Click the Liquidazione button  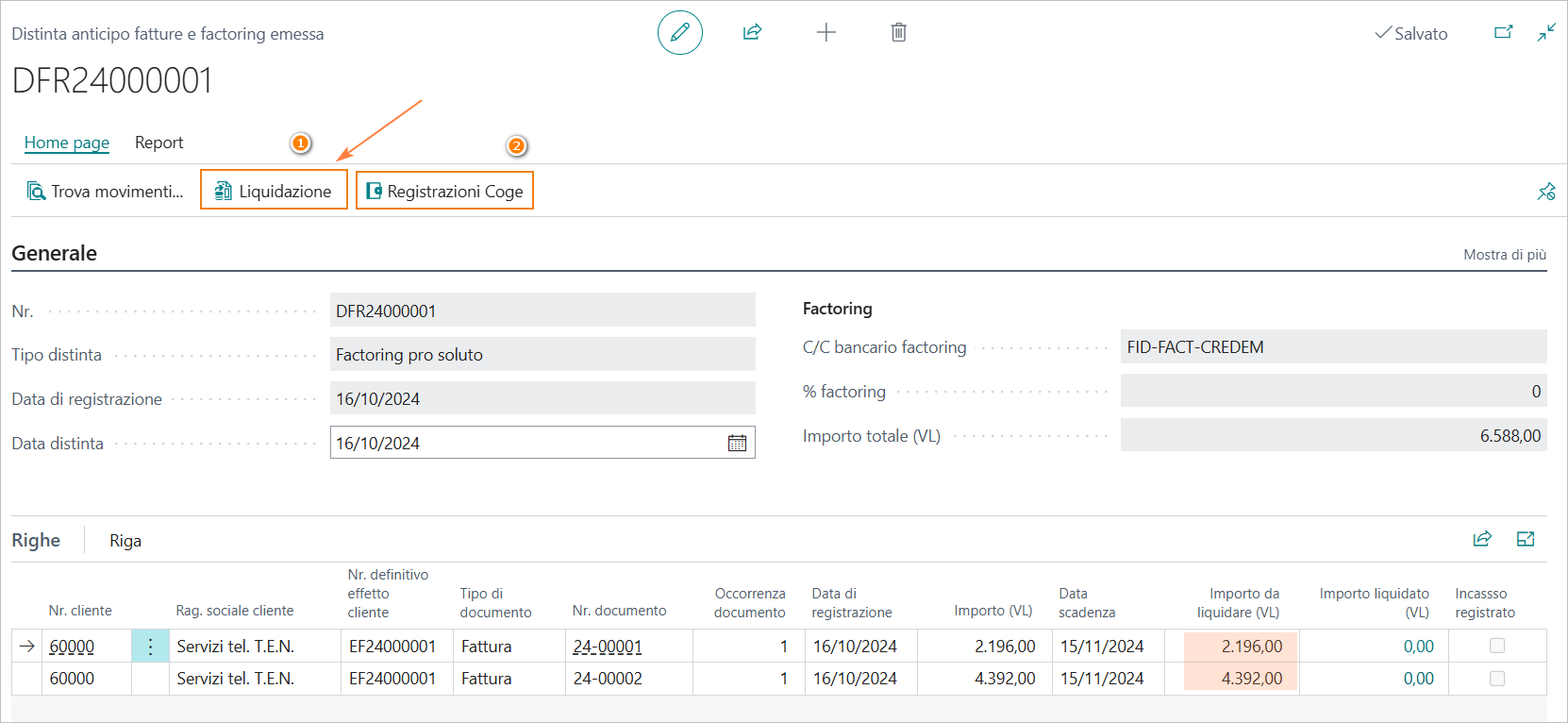(274, 191)
